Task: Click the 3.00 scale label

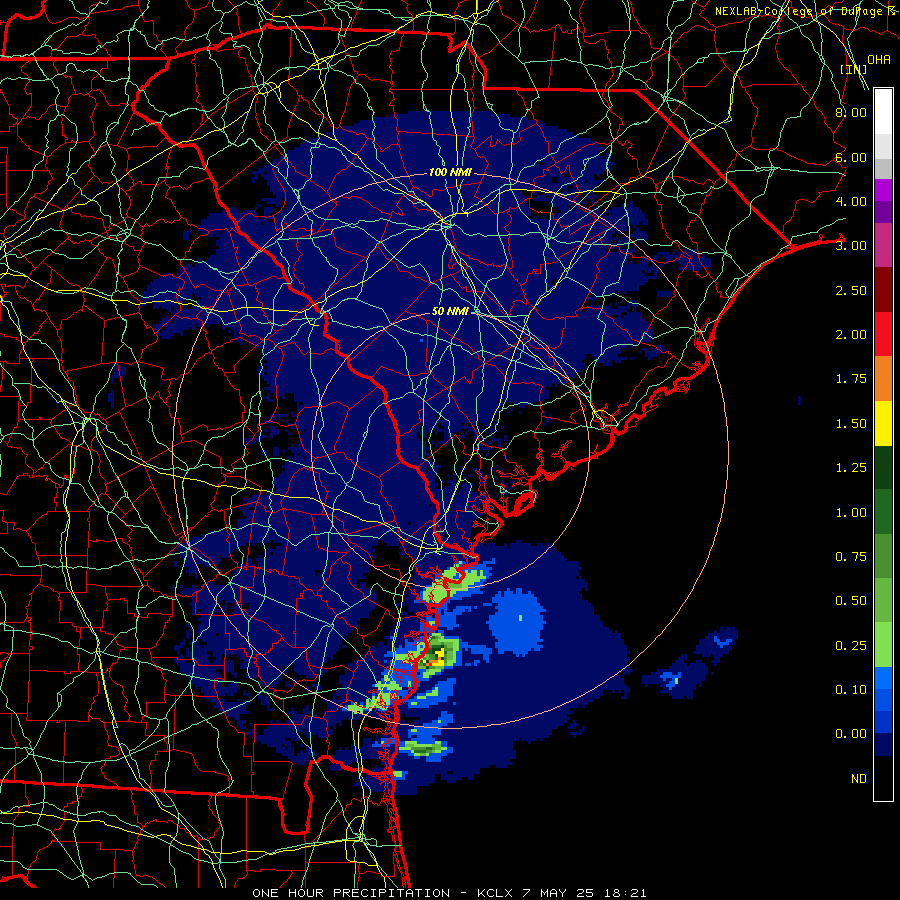Action: (x=851, y=246)
